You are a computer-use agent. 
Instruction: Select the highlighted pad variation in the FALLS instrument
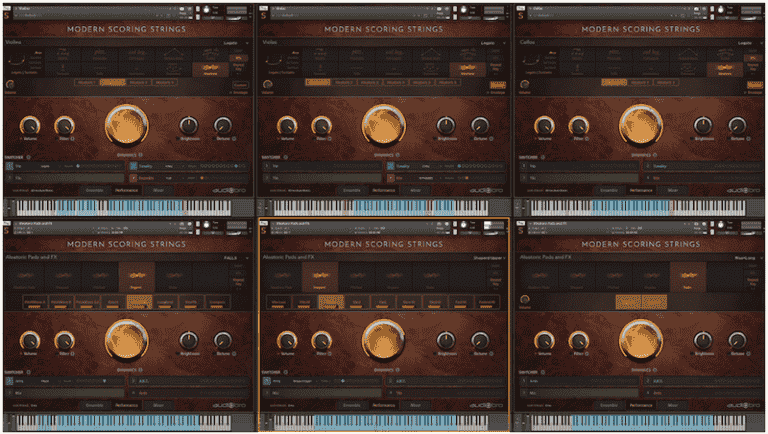pyautogui.click(x=139, y=302)
